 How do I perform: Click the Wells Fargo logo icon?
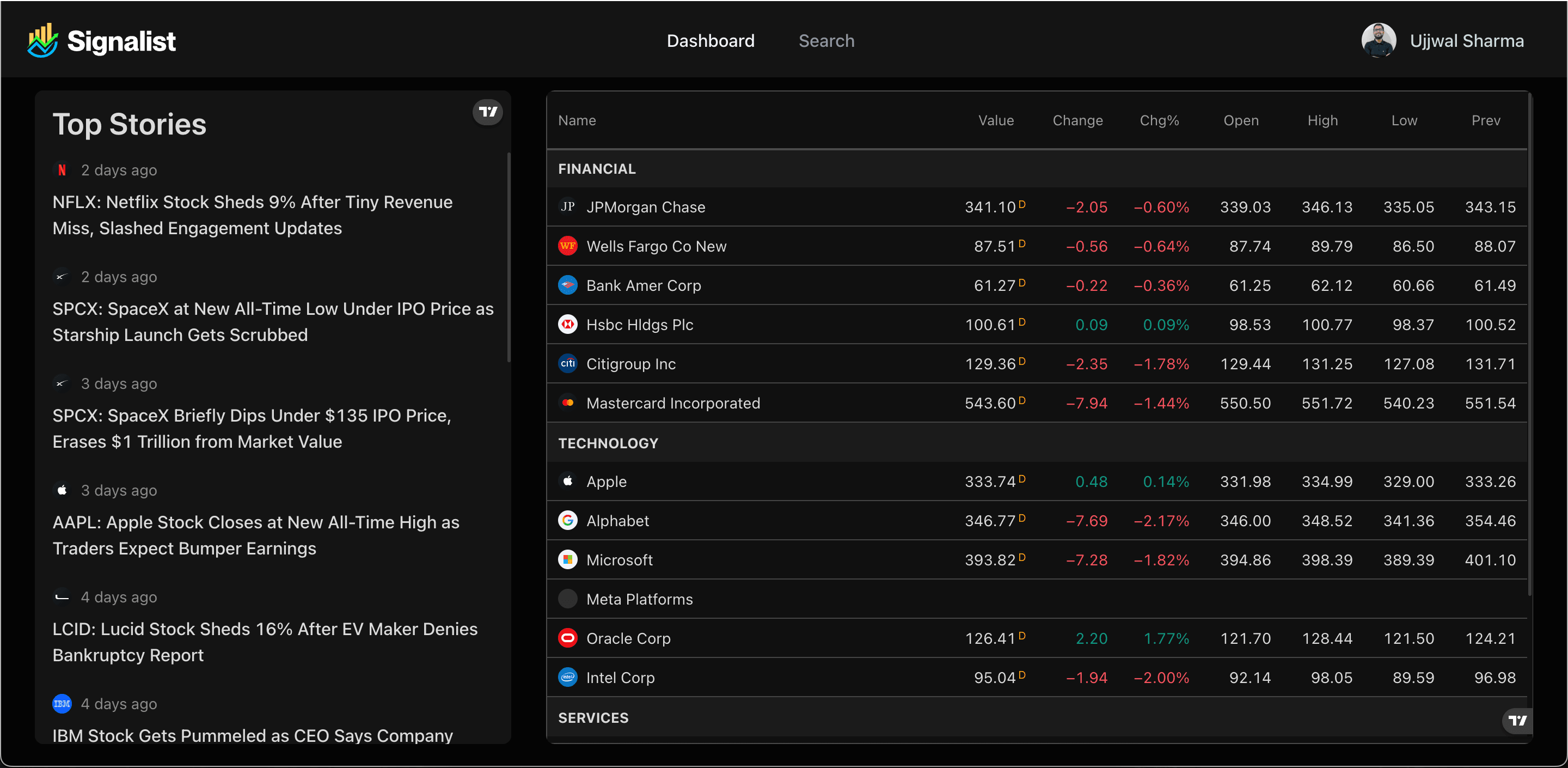pos(567,246)
